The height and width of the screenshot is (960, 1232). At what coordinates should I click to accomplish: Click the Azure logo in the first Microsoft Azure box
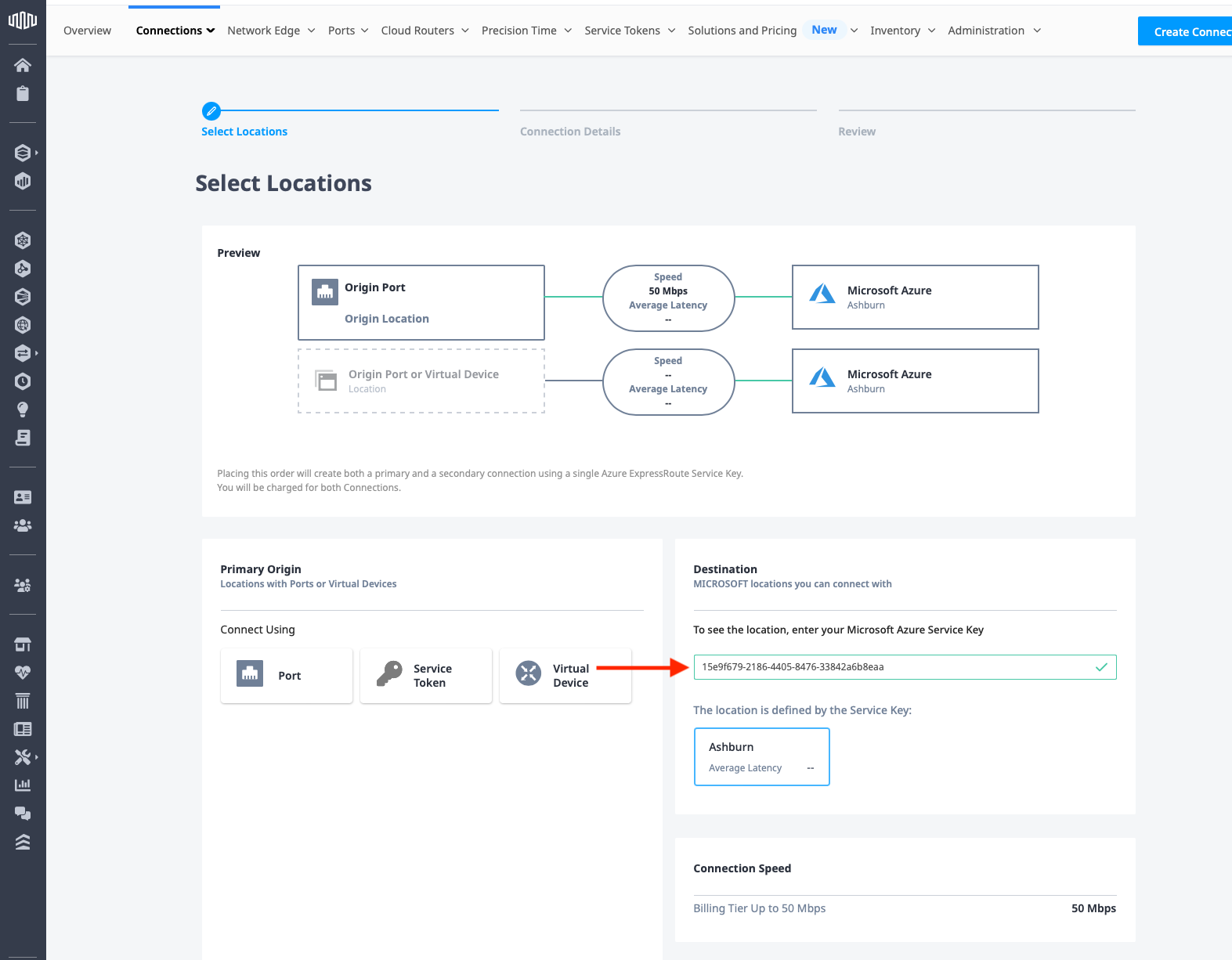coord(822,294)
